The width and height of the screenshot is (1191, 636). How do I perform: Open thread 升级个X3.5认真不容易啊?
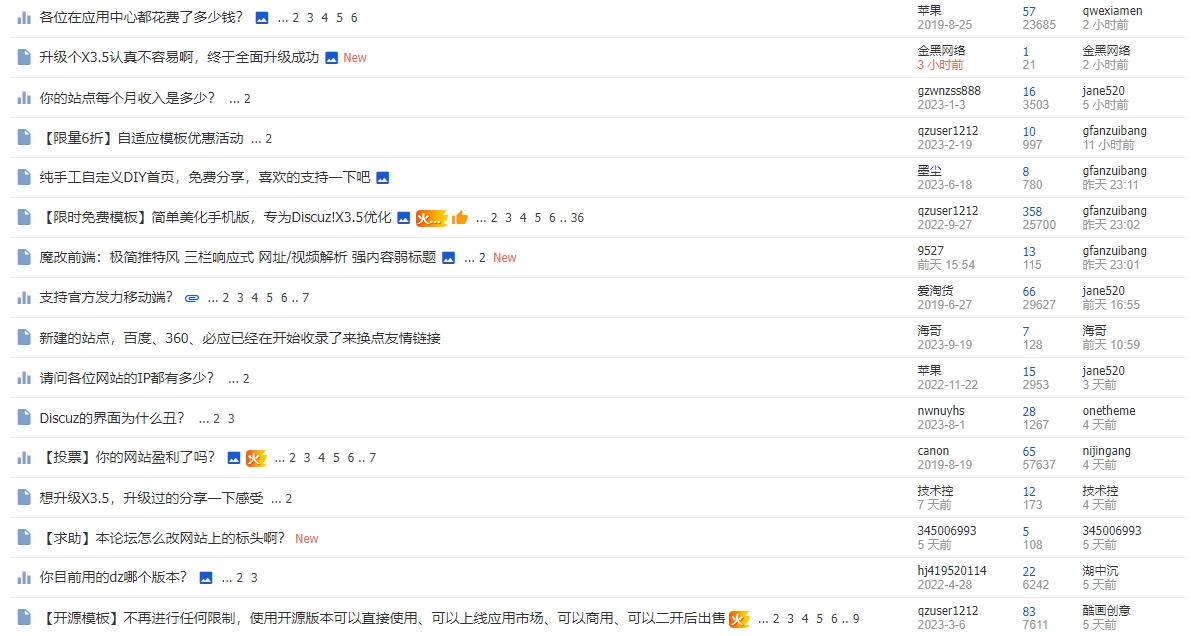tap(179, 58)
